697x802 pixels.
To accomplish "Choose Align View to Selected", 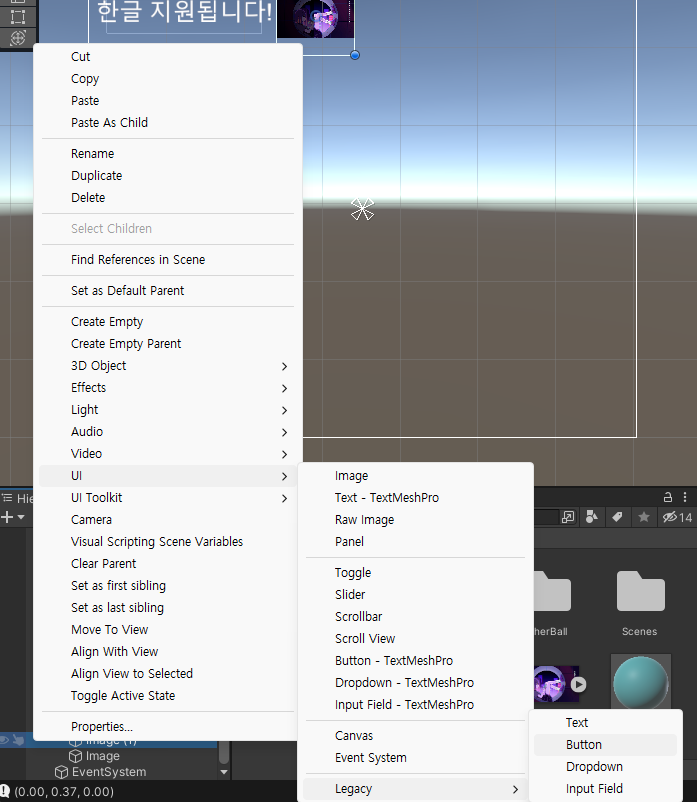I will click(x=168, y=674).
